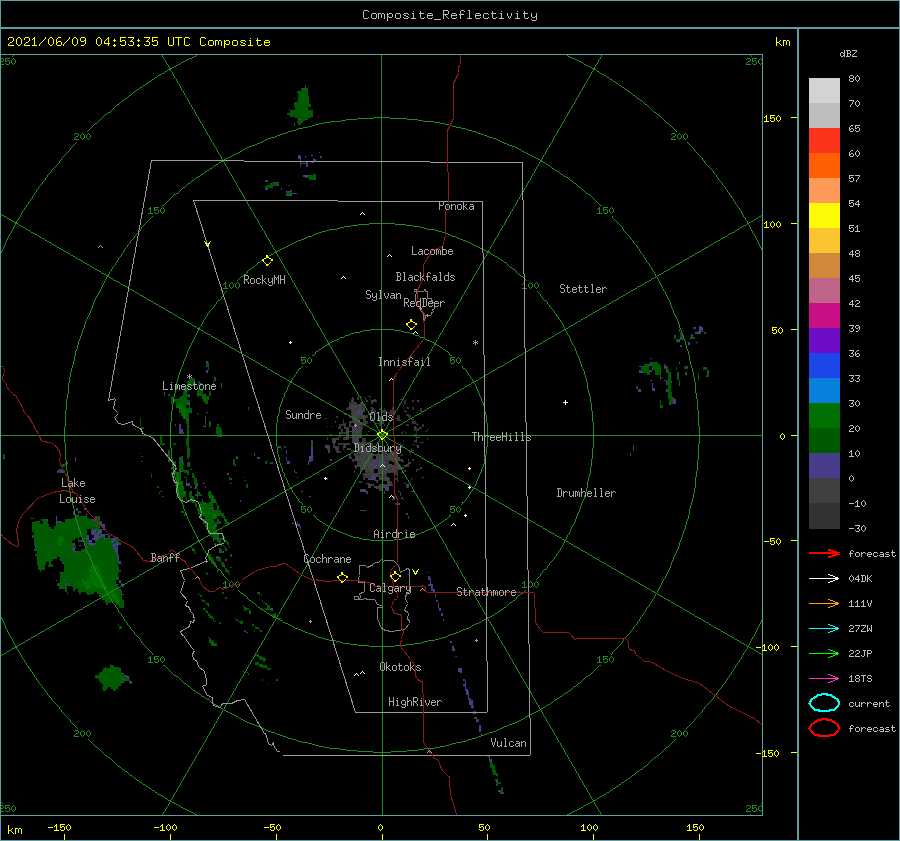Click the Drumheller town label
The height and width of the screenshot is (841, 900).
[x=586, y=493]
